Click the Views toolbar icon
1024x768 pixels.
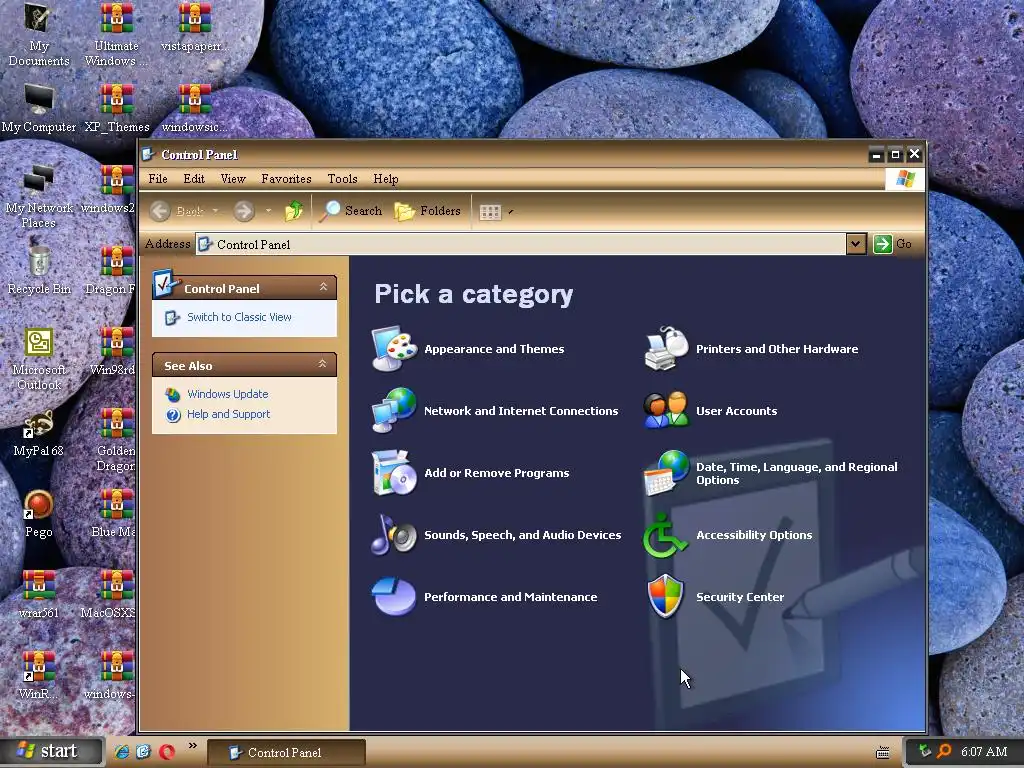490,212
